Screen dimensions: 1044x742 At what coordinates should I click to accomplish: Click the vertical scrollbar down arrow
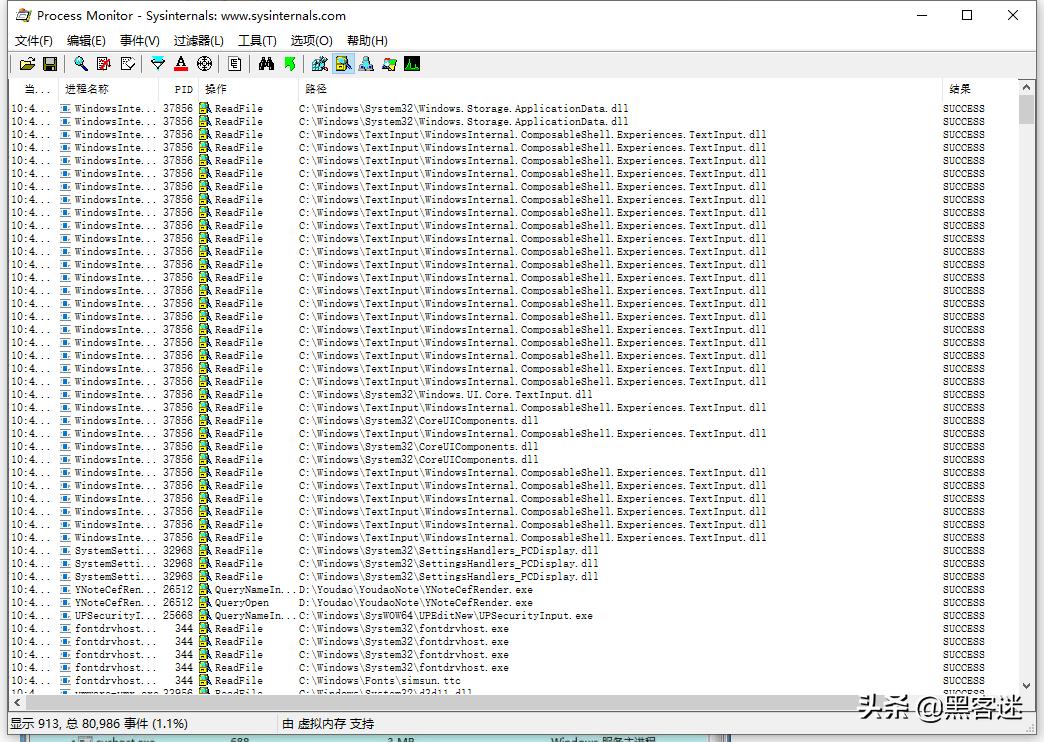(1025, 686)
